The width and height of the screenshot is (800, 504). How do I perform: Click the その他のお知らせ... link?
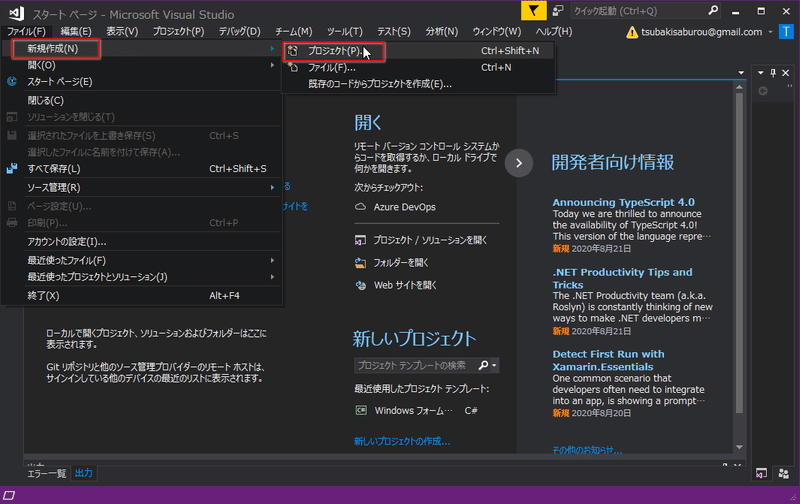(x=587, y=450)
